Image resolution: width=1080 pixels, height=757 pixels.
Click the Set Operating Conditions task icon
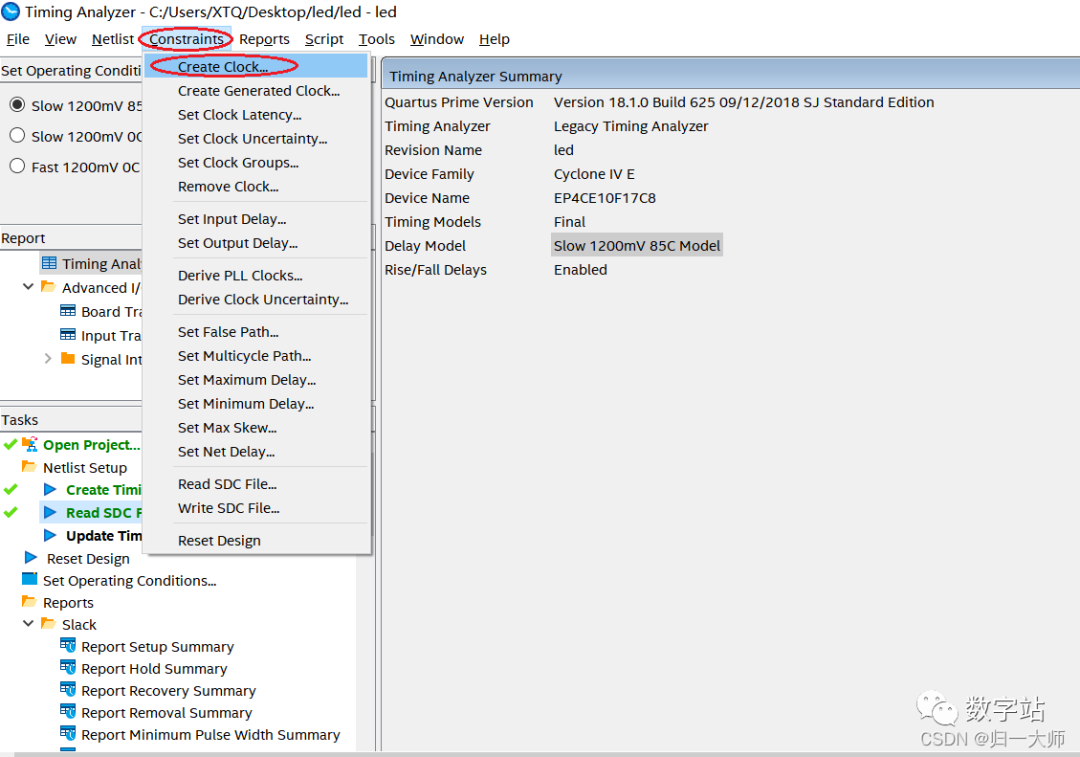[30, 579]
